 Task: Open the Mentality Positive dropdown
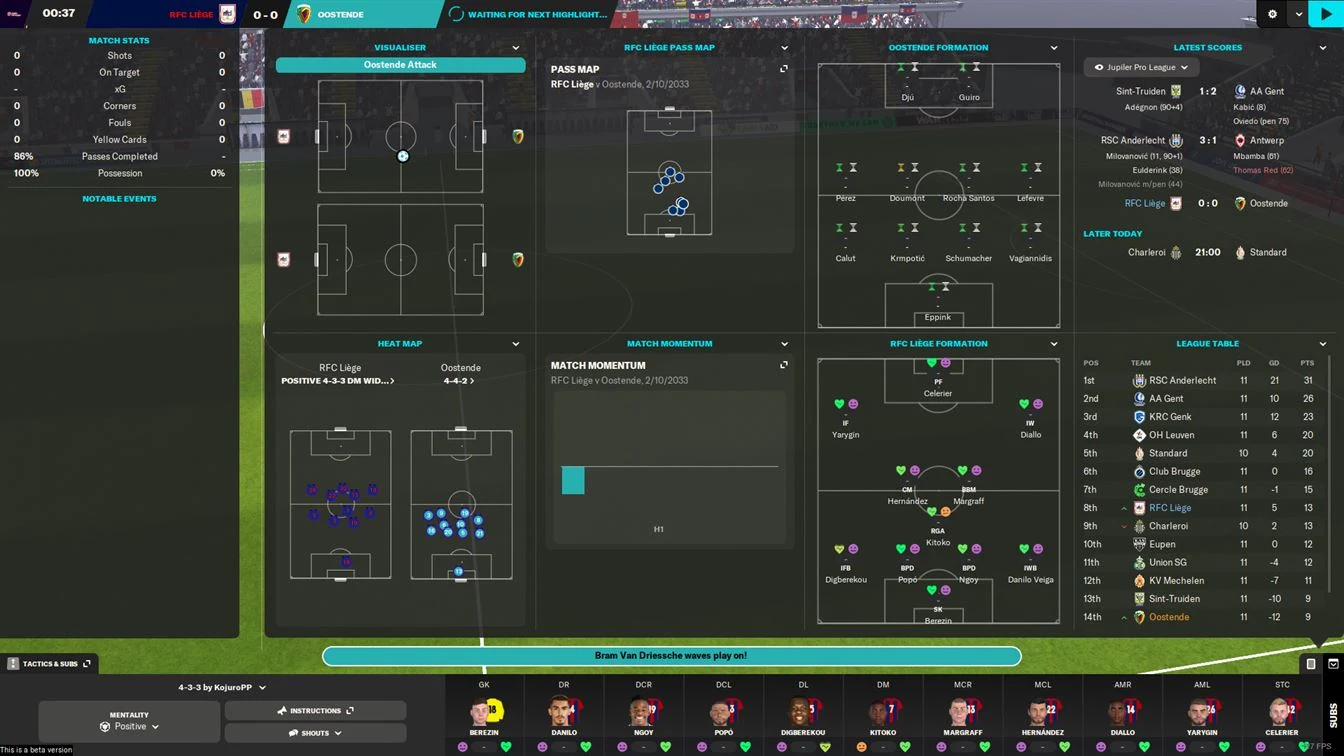(129, 721)
